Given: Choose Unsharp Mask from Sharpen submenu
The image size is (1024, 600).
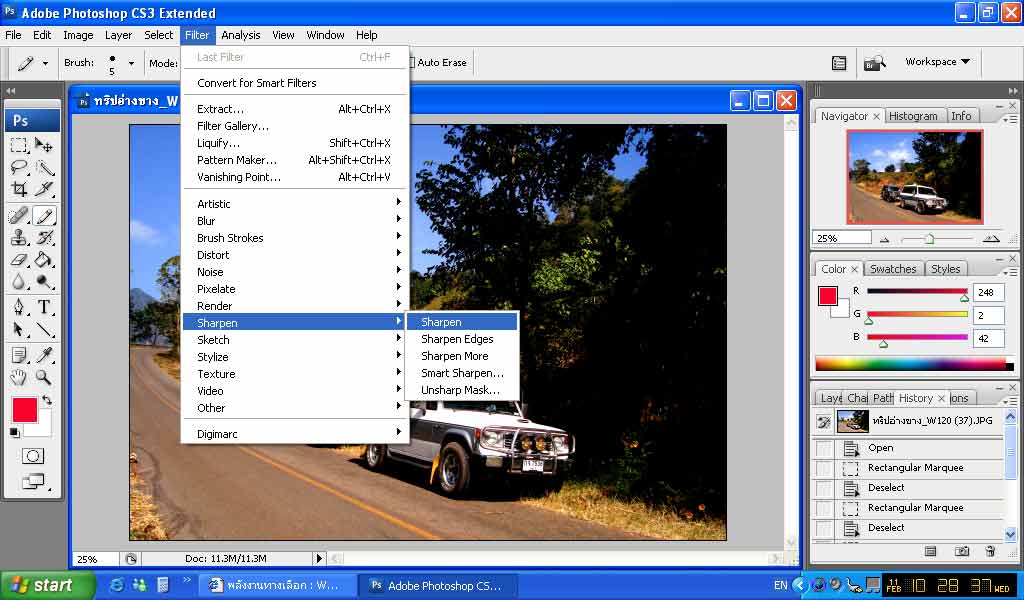Looking at the screenshot, I should point(460,390).
